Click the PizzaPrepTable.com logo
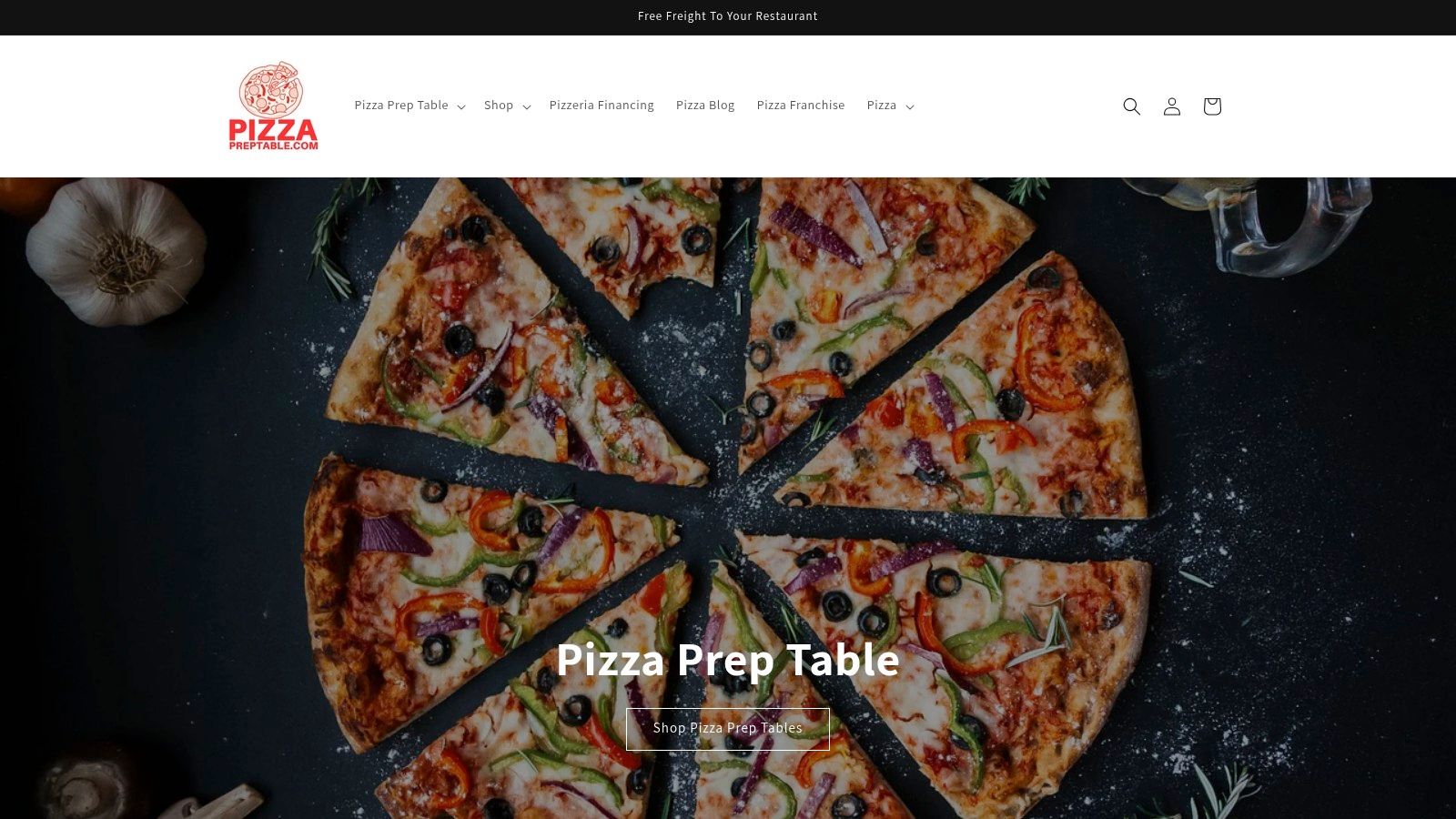Viewport: 1456px width, 819px height. pos(273,106)
